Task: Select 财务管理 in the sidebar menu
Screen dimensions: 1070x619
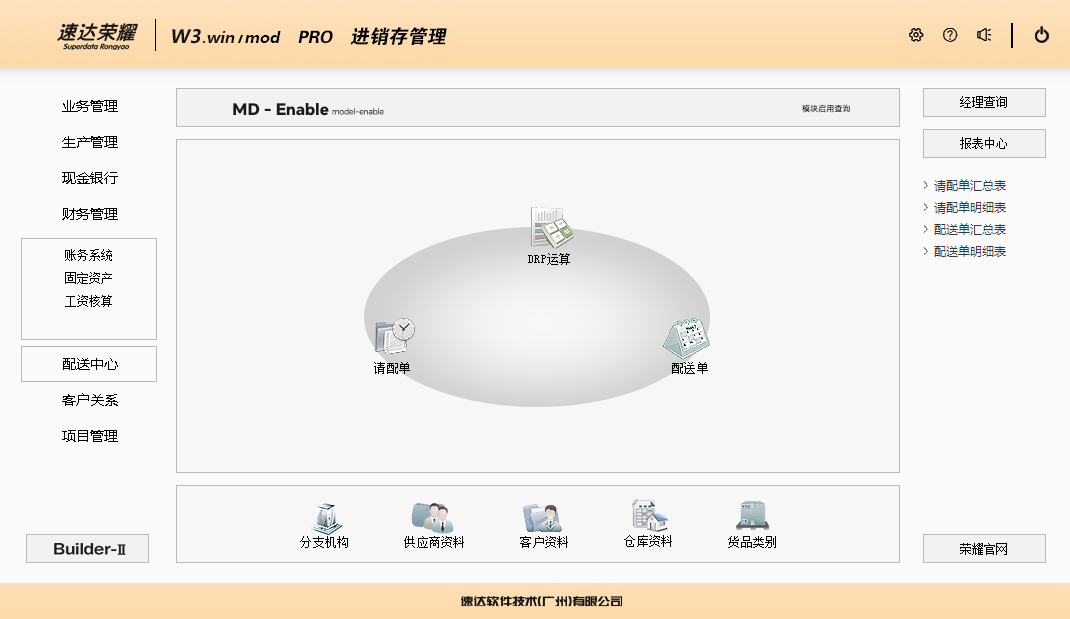Action: [89, 214]
